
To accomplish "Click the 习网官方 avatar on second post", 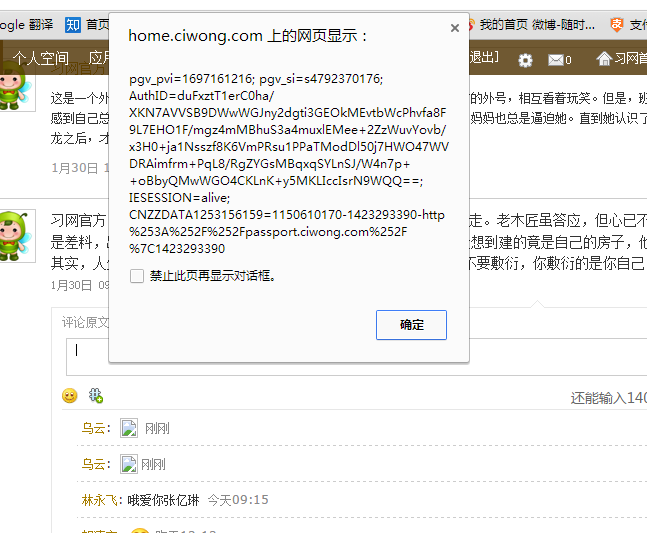I will 16,236.
